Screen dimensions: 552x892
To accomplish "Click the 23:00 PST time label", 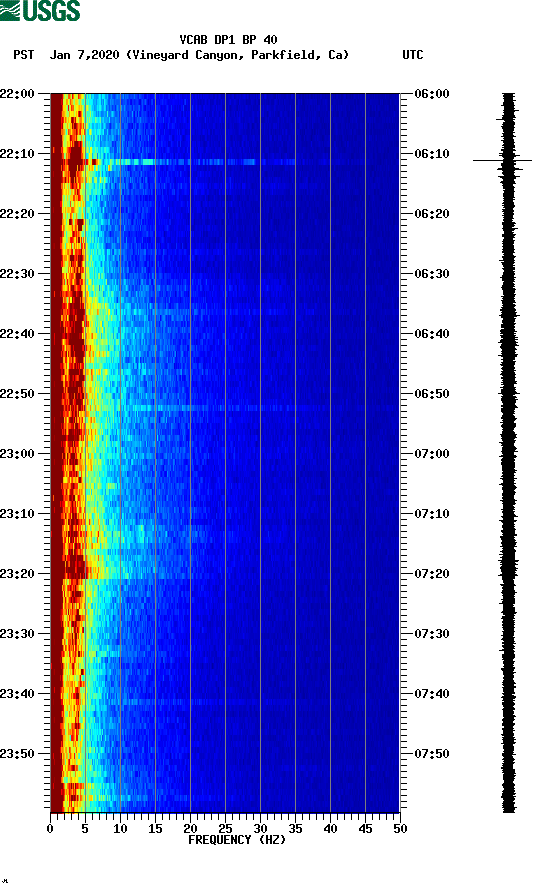I will coord(17,454).
